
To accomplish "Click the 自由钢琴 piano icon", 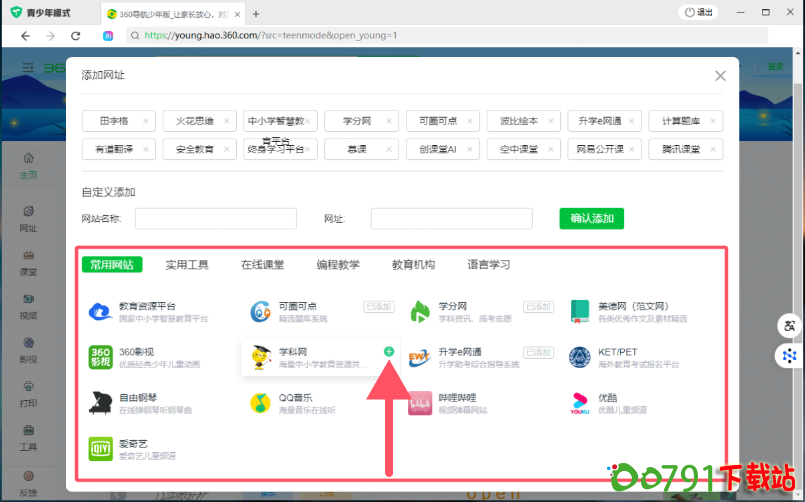I will click(100, 402).
